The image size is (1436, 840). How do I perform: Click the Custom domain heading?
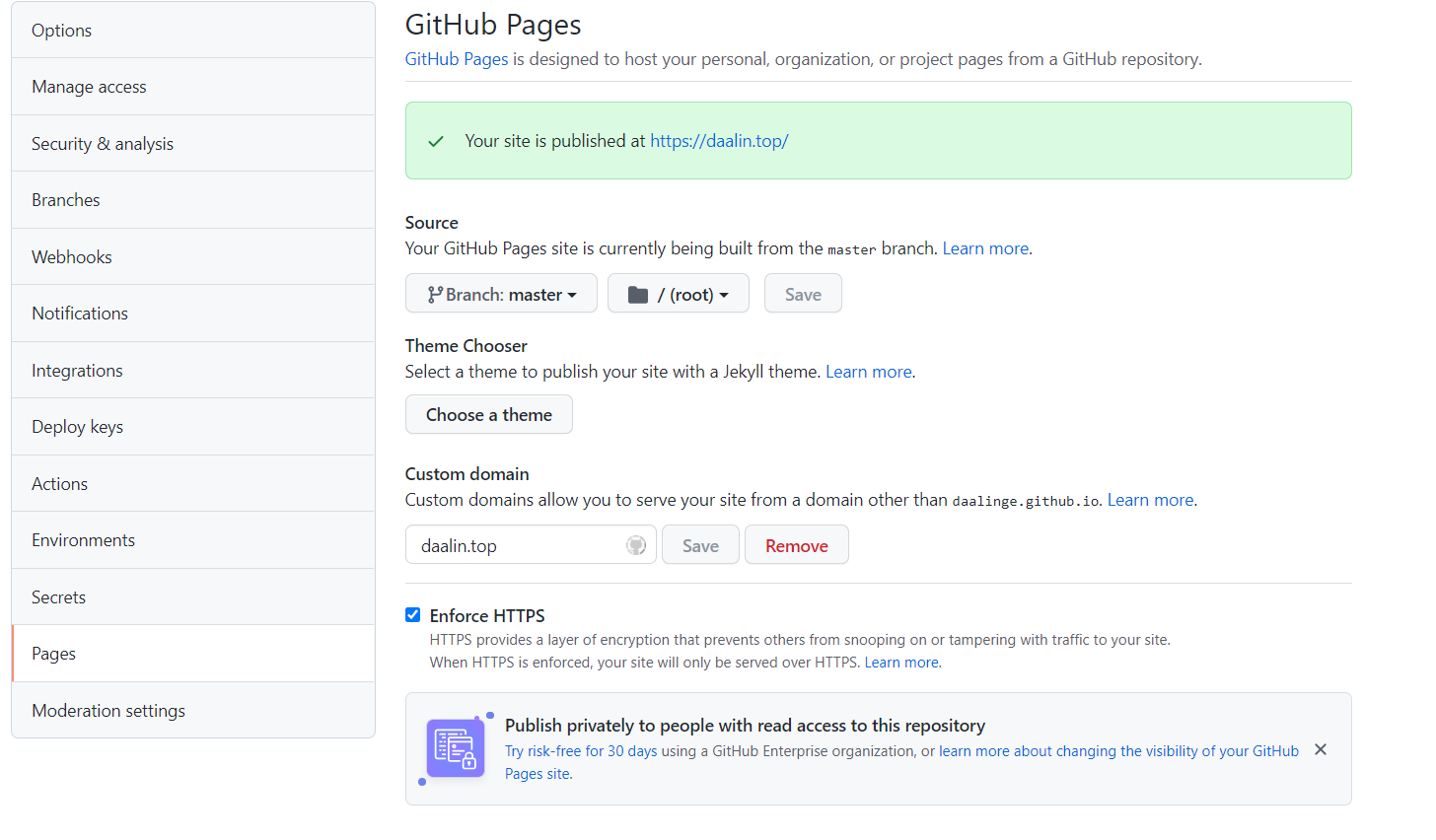(467, 474)
